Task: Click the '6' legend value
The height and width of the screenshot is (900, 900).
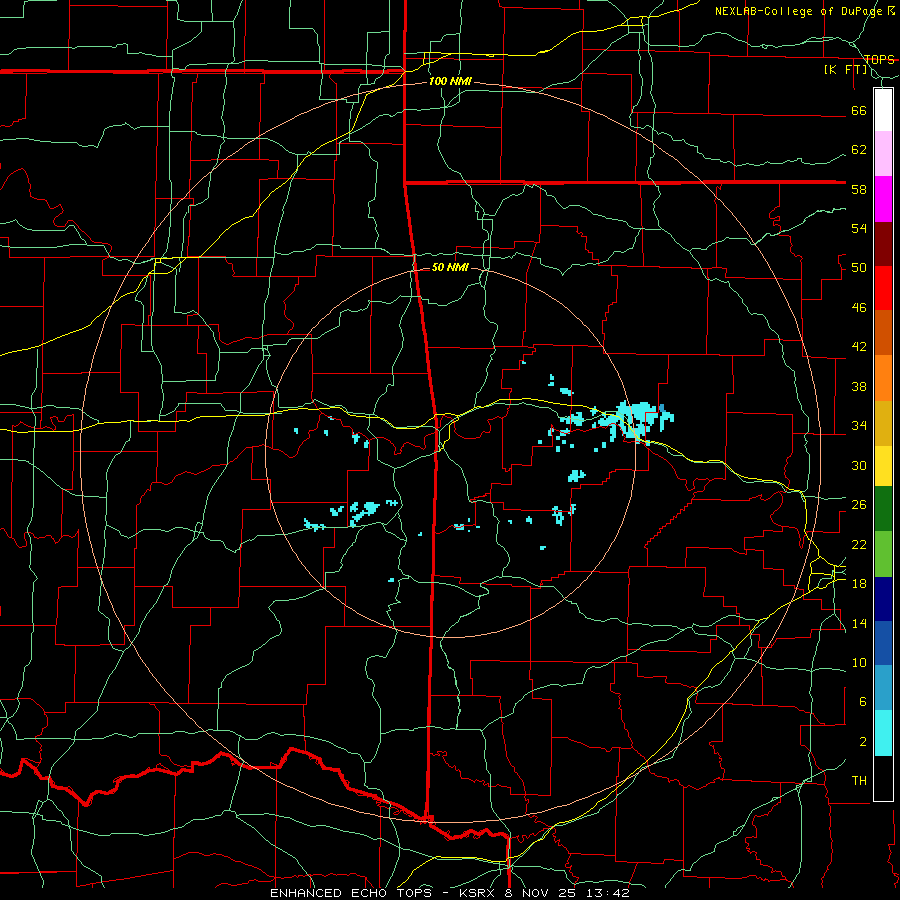Action: pos(862,702)
